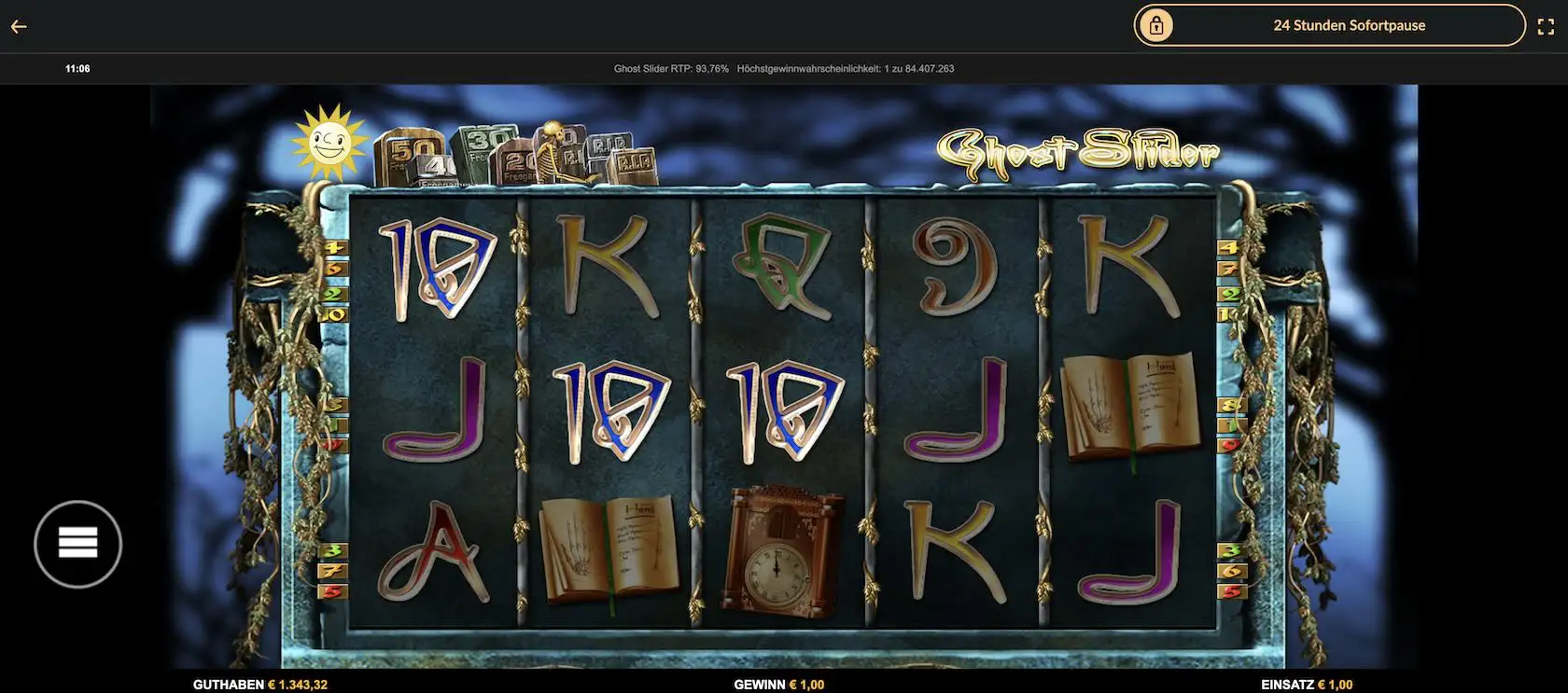Click the 10 symbol in third reel middle
The width and height of the screenshot is (1568, 693).
click(784, 411)
